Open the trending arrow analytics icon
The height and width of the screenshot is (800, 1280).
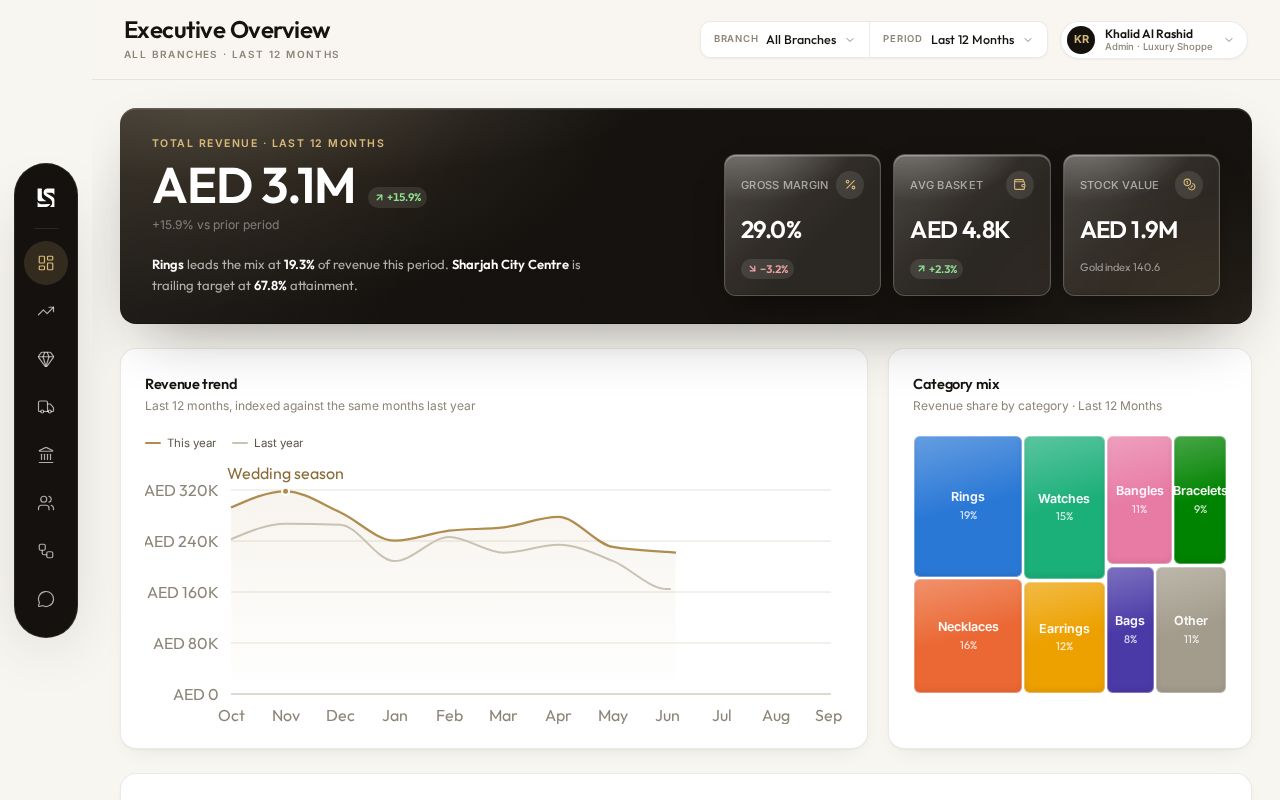pyautogui.click(x=46, y=311)
